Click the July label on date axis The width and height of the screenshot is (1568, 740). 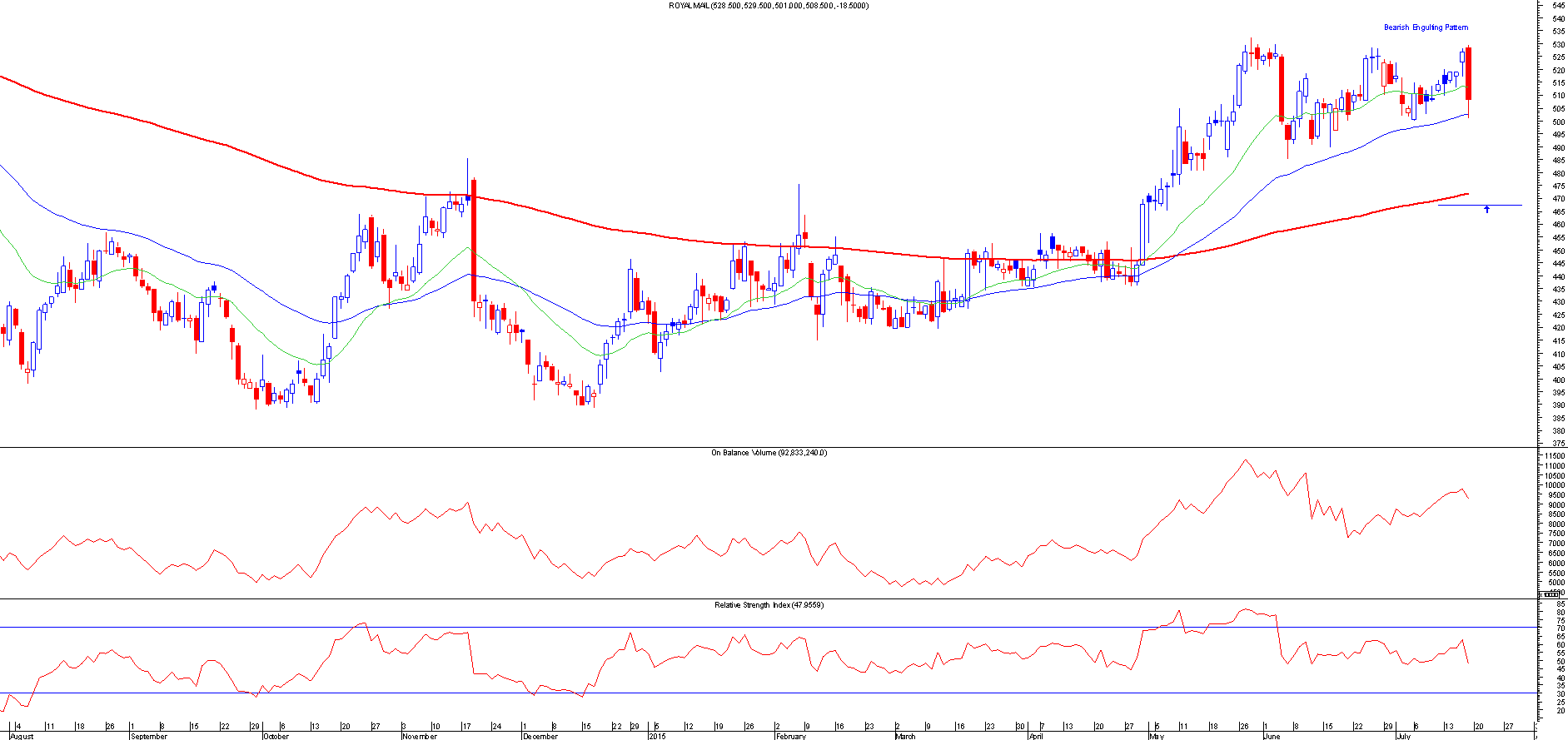click(x=1404, y=736)
